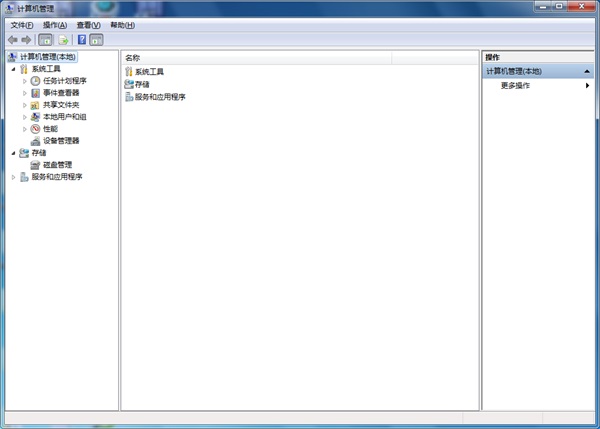The height and width of the screenshot is (429, 600).
Task: Collapse the 系统工具 tree node
Action: 13,69
